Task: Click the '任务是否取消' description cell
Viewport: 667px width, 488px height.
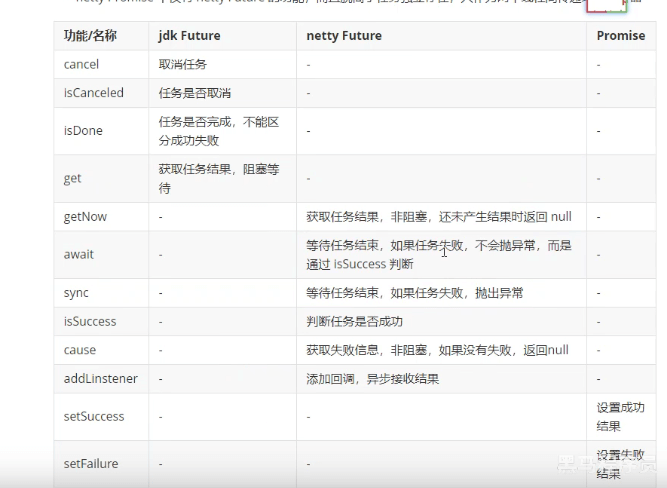Action: pos(222,93)
